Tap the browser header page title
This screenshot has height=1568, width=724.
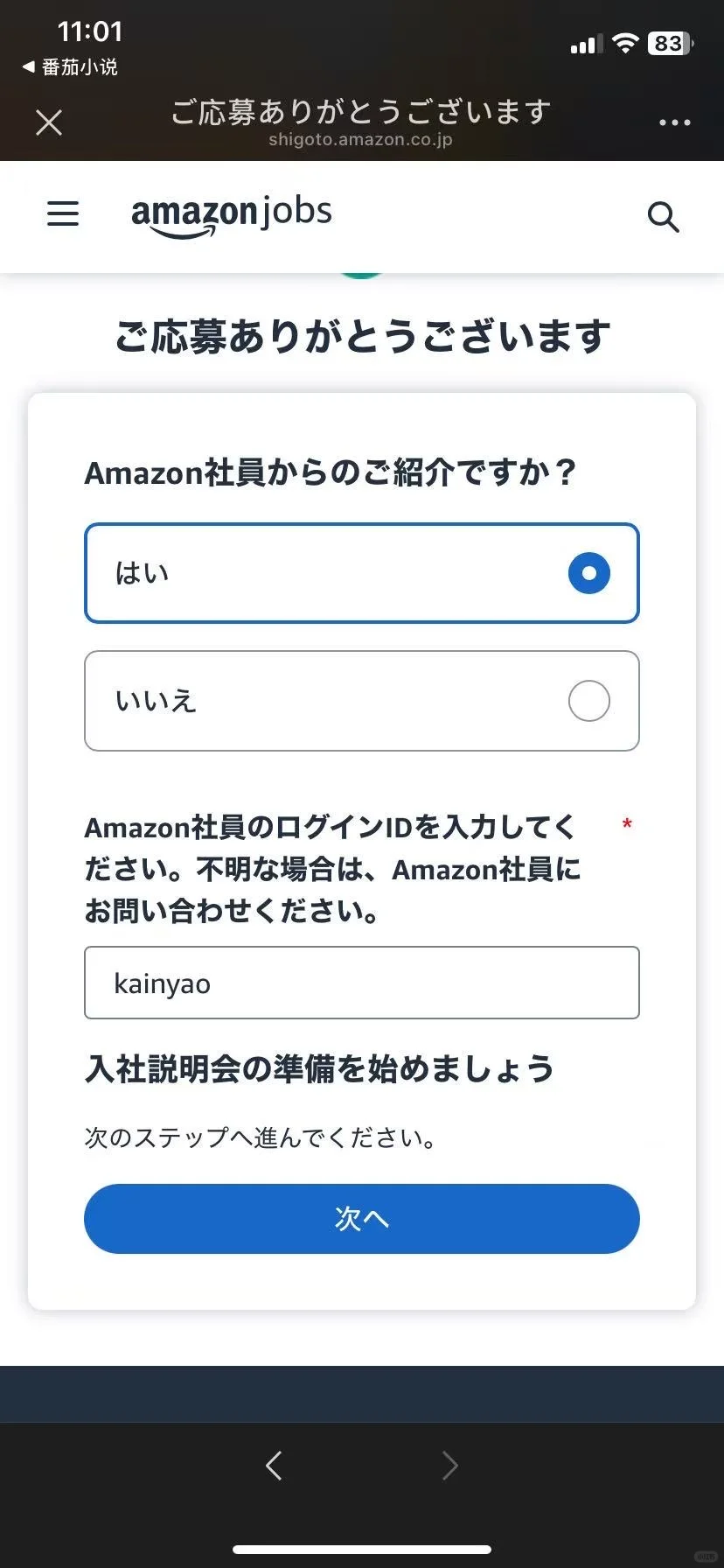pyautogui.click(x=360, y=112)
